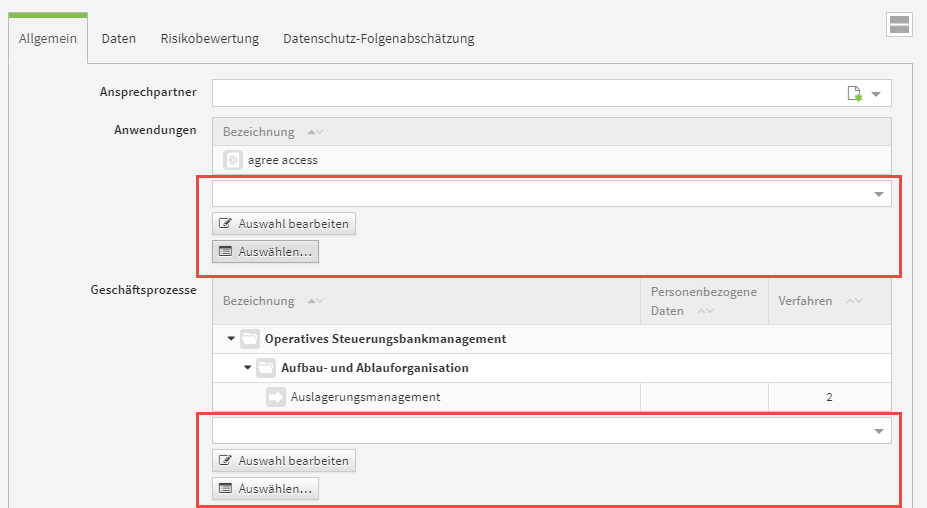Open the dropdown arrow below Anwendungen table

(x=879, y=194)
